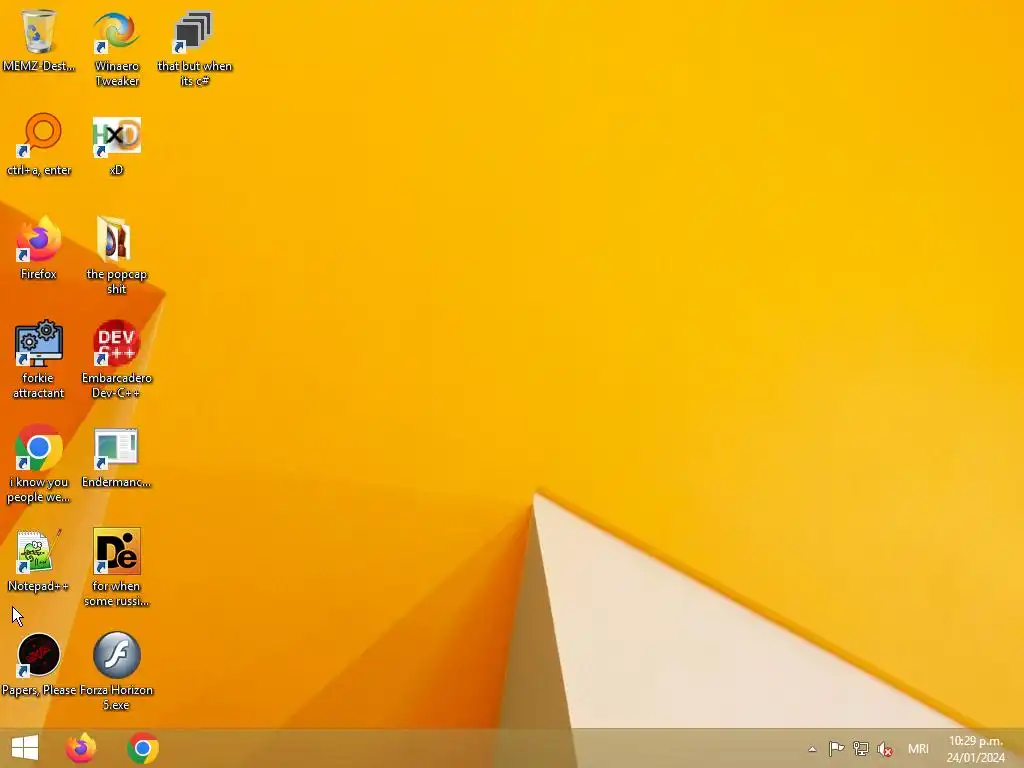The height and width of the screenshot is (768, 1024).
Task: Show hidden tray icons arrow
Action: click(812, 750)
